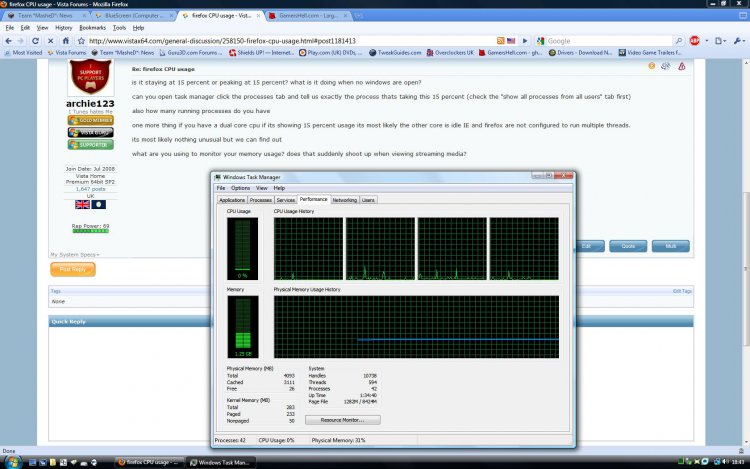Screen dimensions: 750x469
Task: Click the CPU Usage meter gauge
Action: [x=243, y=249]
